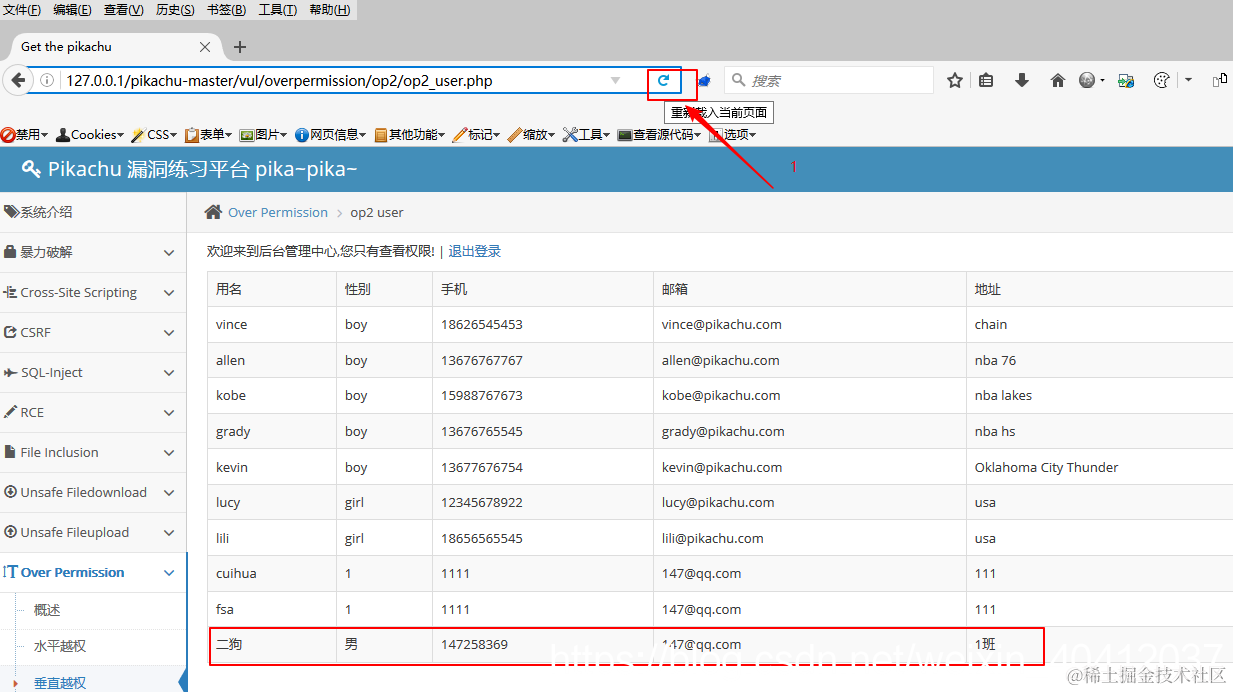
Task: Open the palette cookie extension icon
Action: [1161, 81]
